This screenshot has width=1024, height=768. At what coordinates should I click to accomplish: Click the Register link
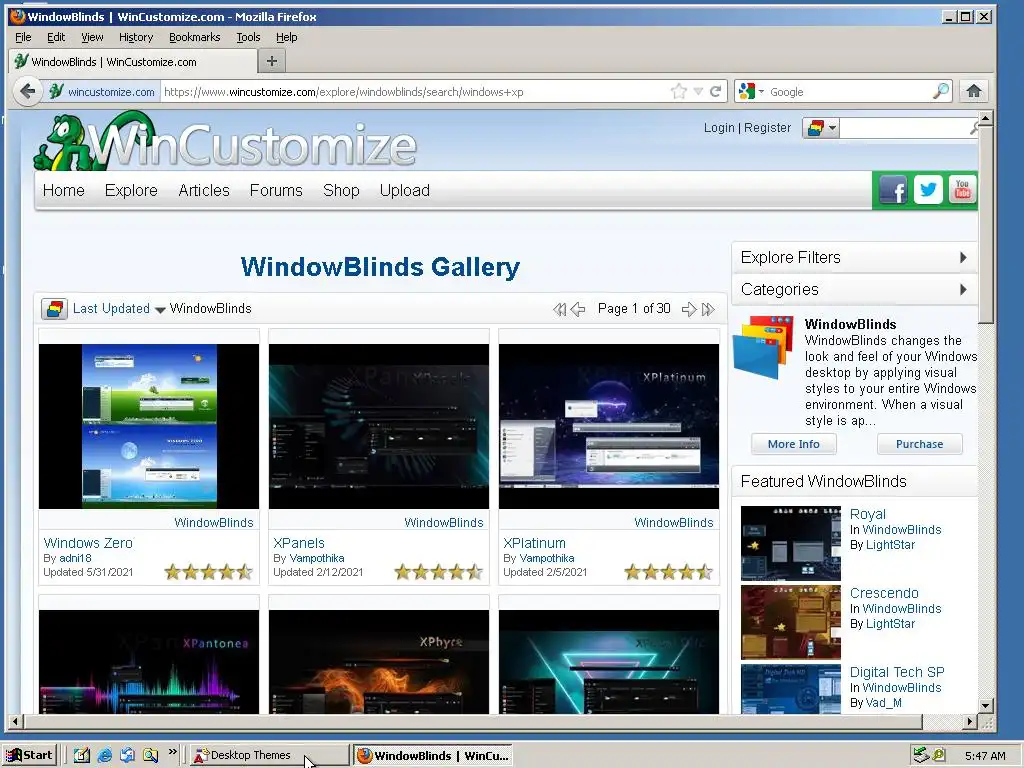(x=767, y=128)
